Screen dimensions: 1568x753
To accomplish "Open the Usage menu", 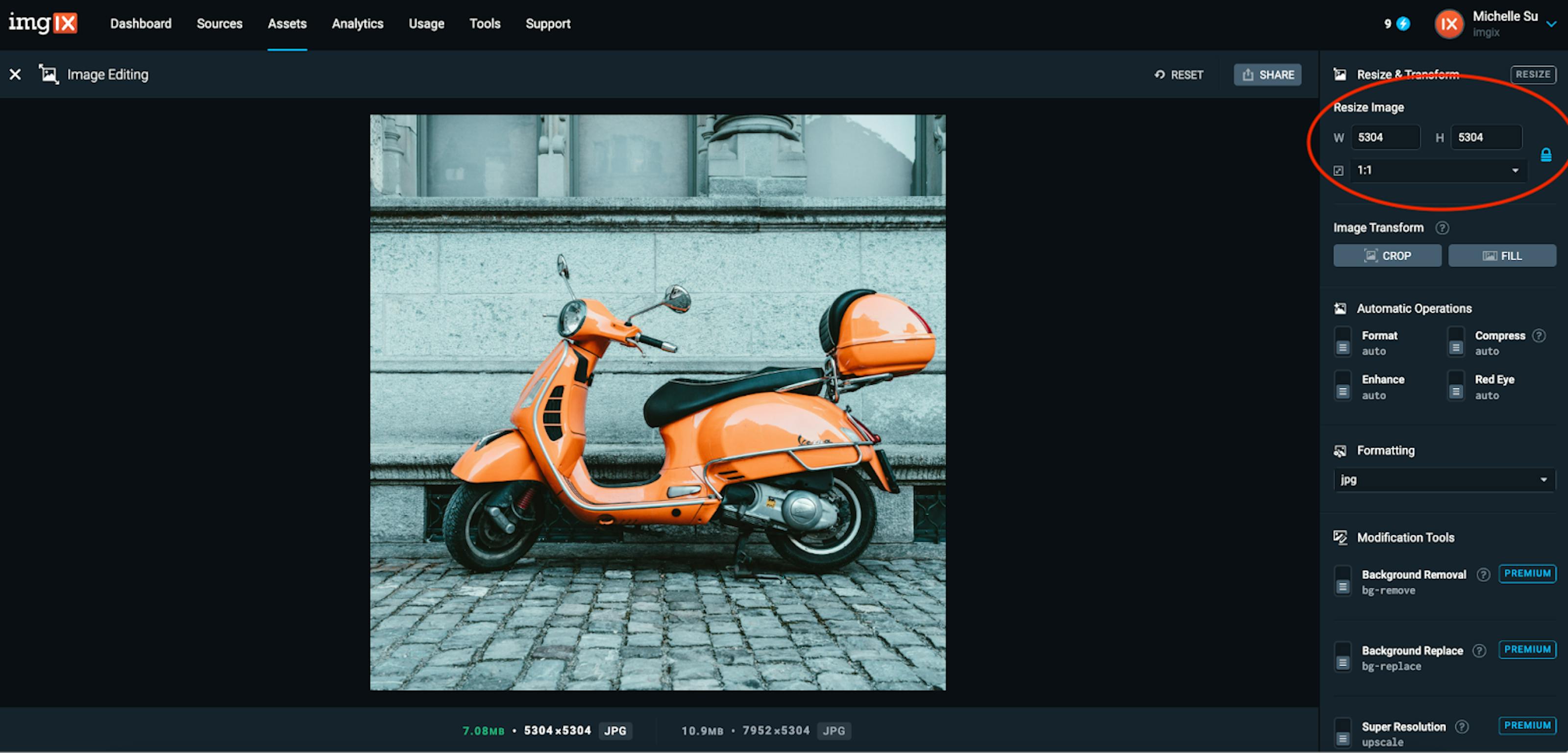I will click(426, 24).
